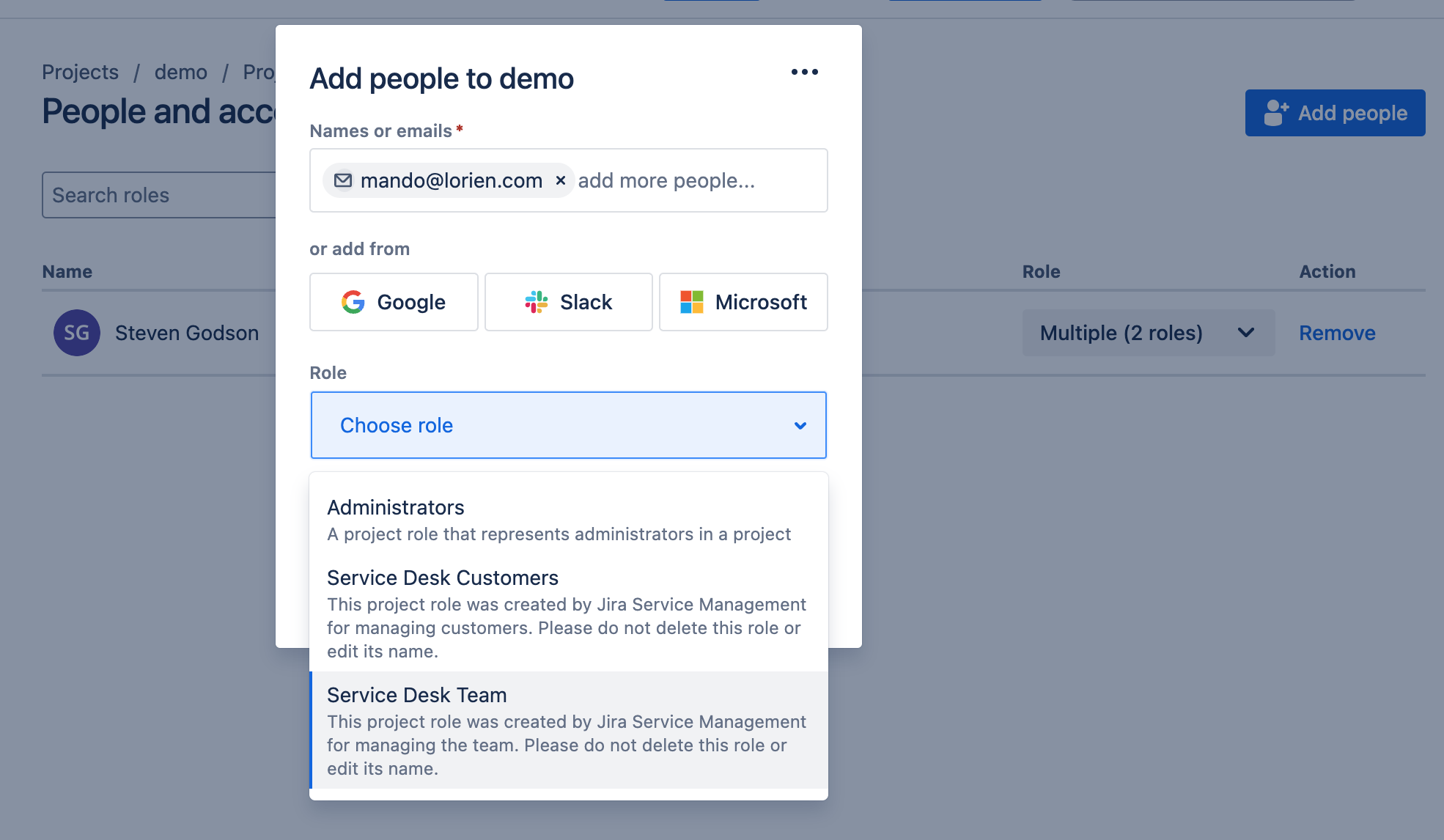
Task: Click the chevron arrow in Choose role field
Action: coord(800,425)
